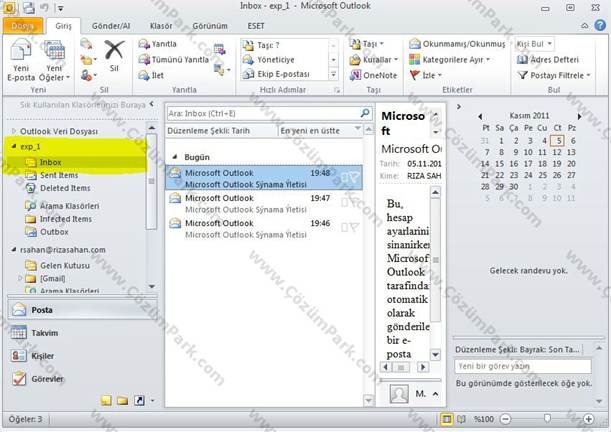Select the Giriş ribbon tab
Image resolution: width=611 pixels, height=432 pixels.
click(x=63, y=26)
